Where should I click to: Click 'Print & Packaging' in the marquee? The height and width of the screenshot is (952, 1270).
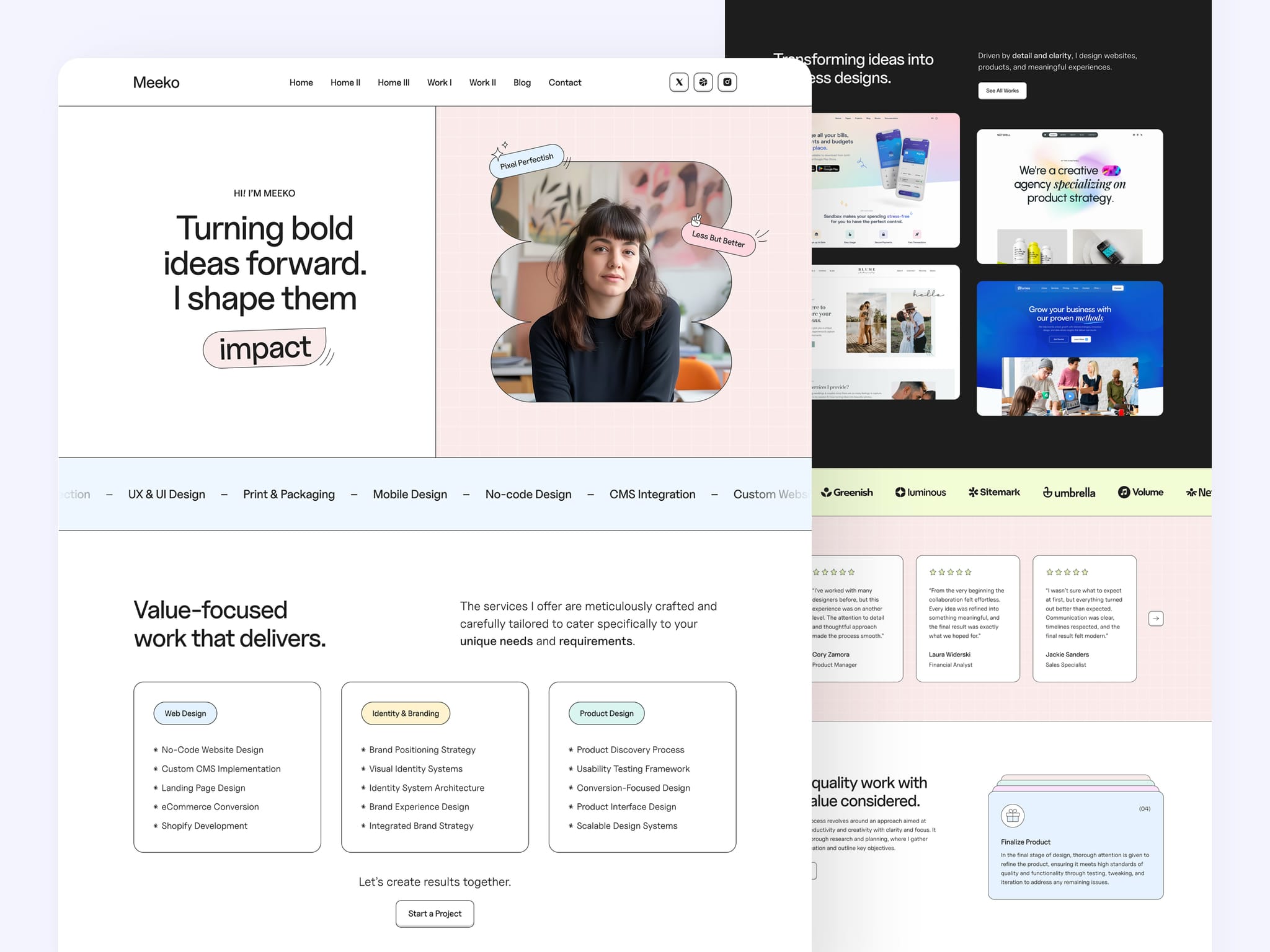[289, 494]
